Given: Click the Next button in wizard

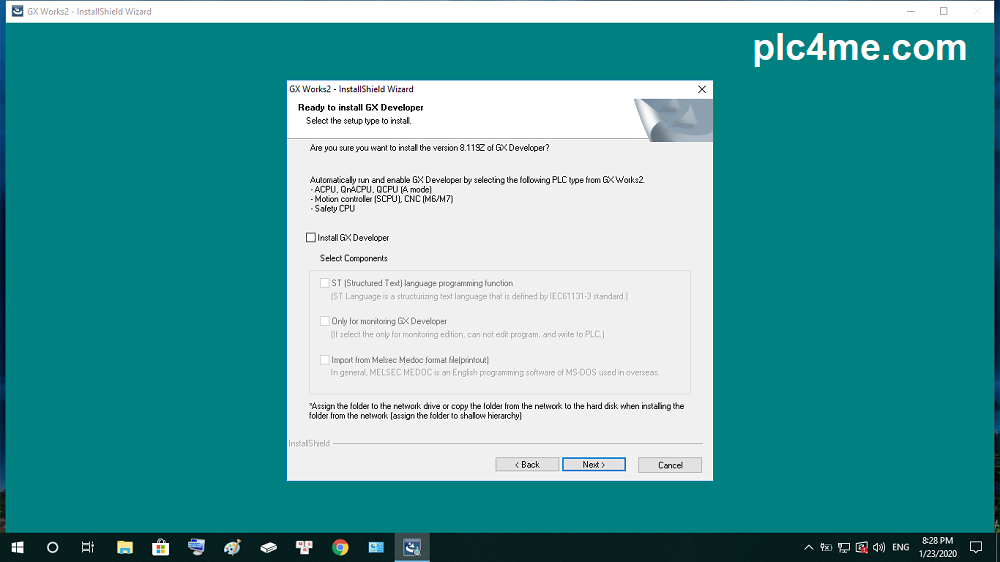Looking at the screenshot, I should pos(593,465).
